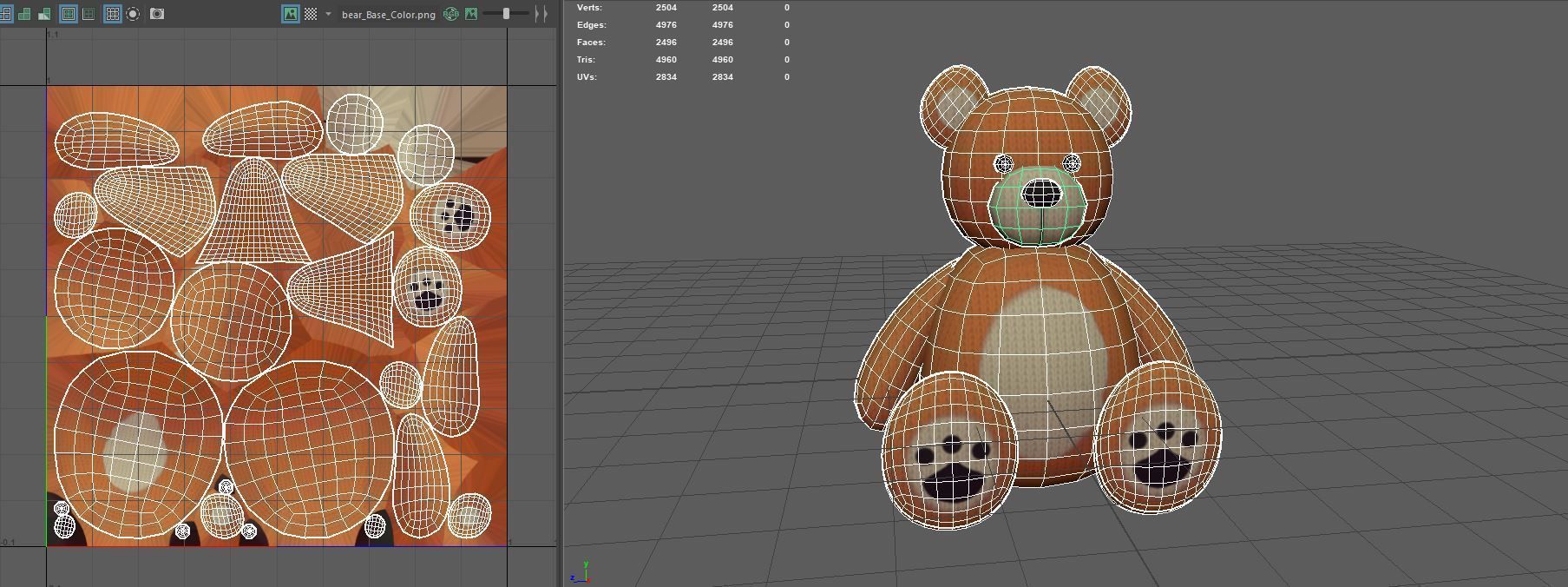
Task: Toggle the display image button
Action: 291,14
